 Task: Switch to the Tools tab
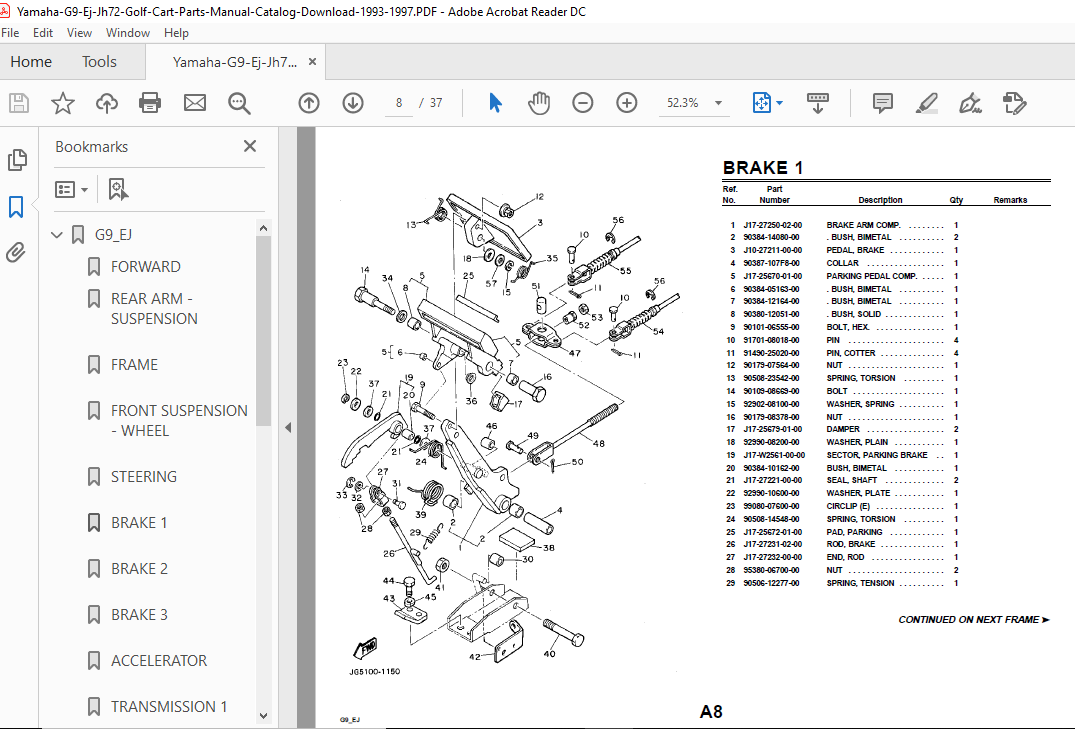[99, 62]
